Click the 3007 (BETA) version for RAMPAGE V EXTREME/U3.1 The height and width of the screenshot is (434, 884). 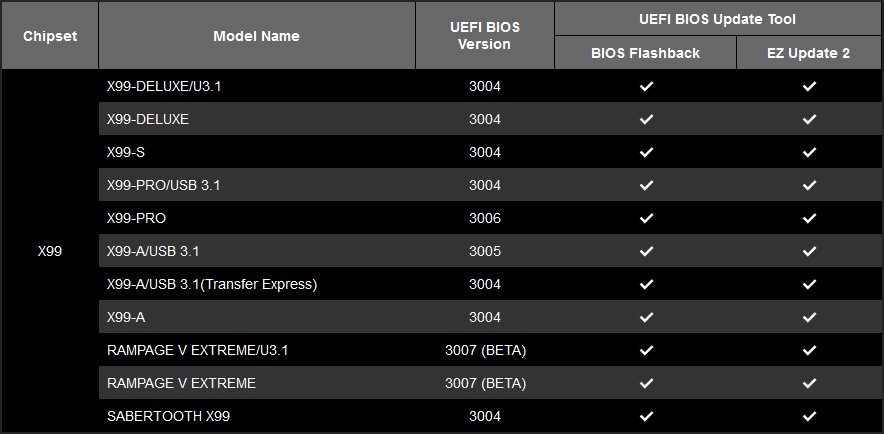[485, 350]
